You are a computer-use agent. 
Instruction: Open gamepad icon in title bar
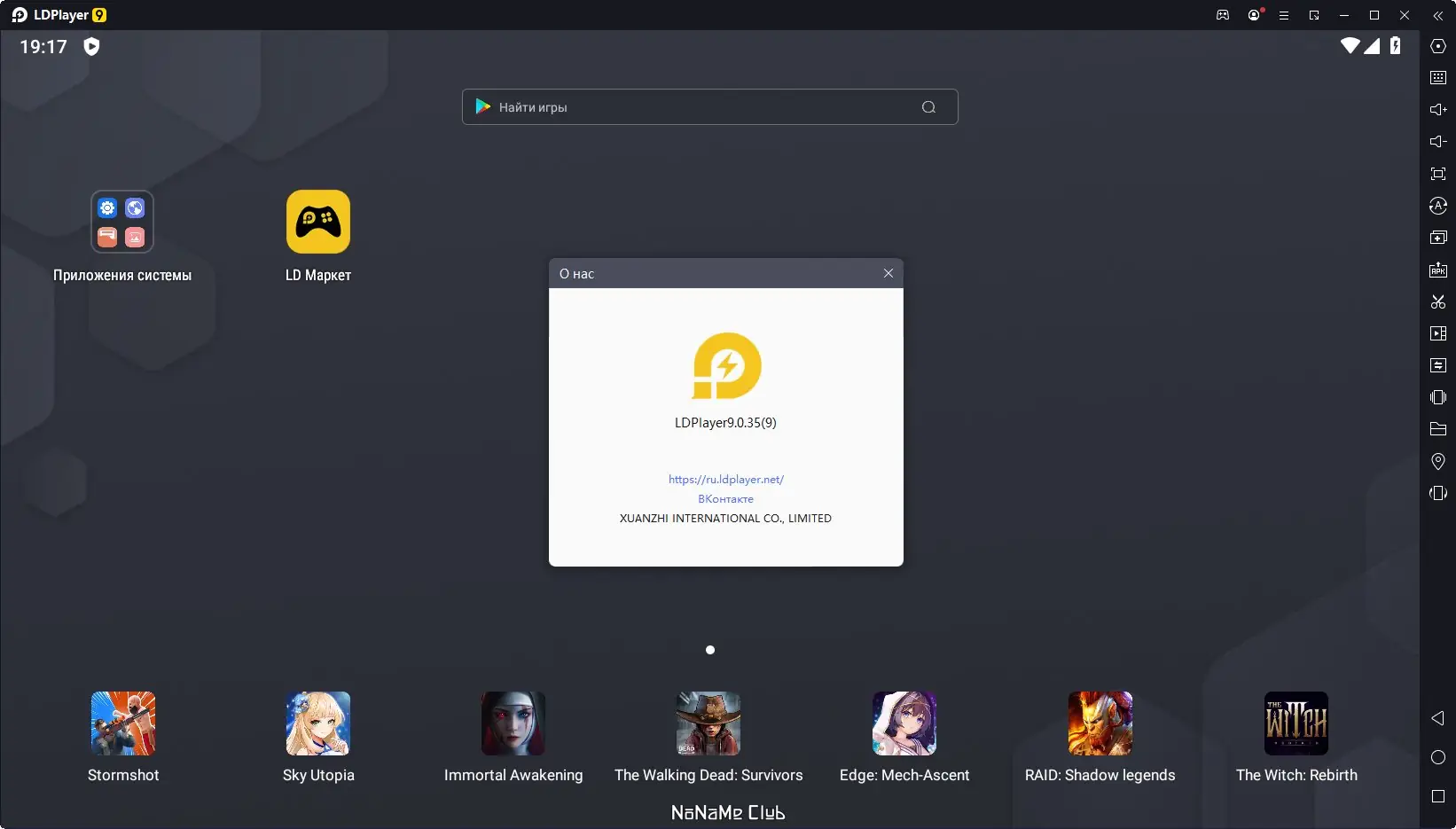1223,15
